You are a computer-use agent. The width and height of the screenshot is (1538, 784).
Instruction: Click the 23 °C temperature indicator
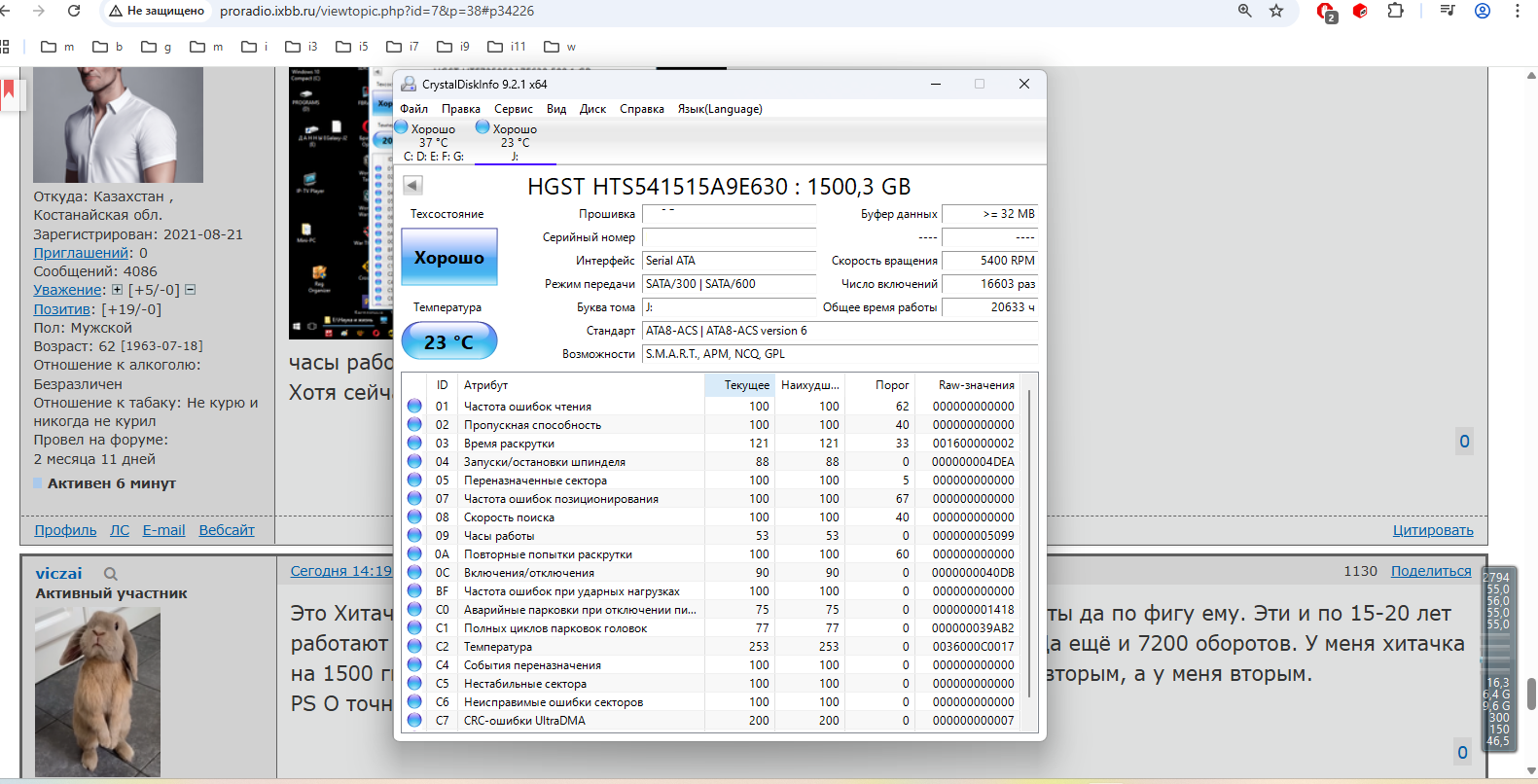click(x=448, y=341)
